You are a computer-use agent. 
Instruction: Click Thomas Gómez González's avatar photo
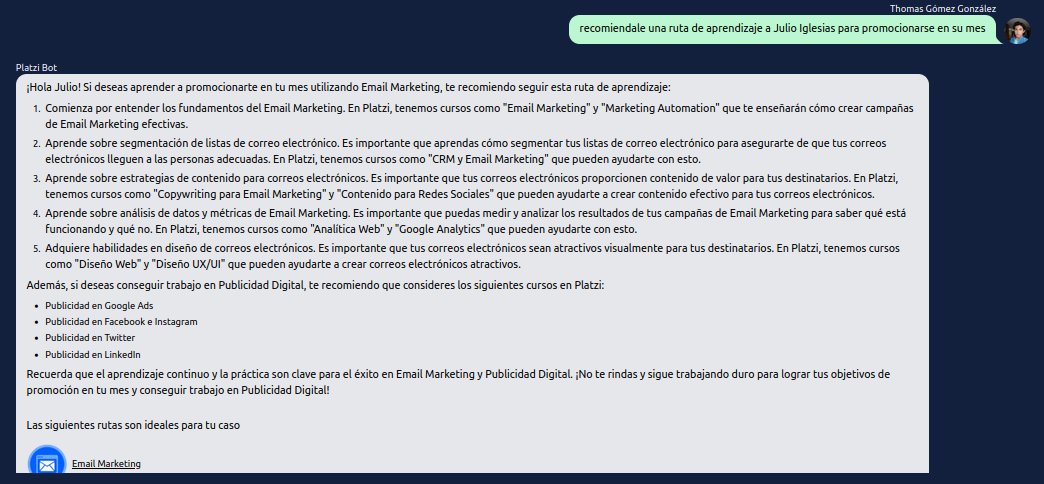(x=1017, y=31)
